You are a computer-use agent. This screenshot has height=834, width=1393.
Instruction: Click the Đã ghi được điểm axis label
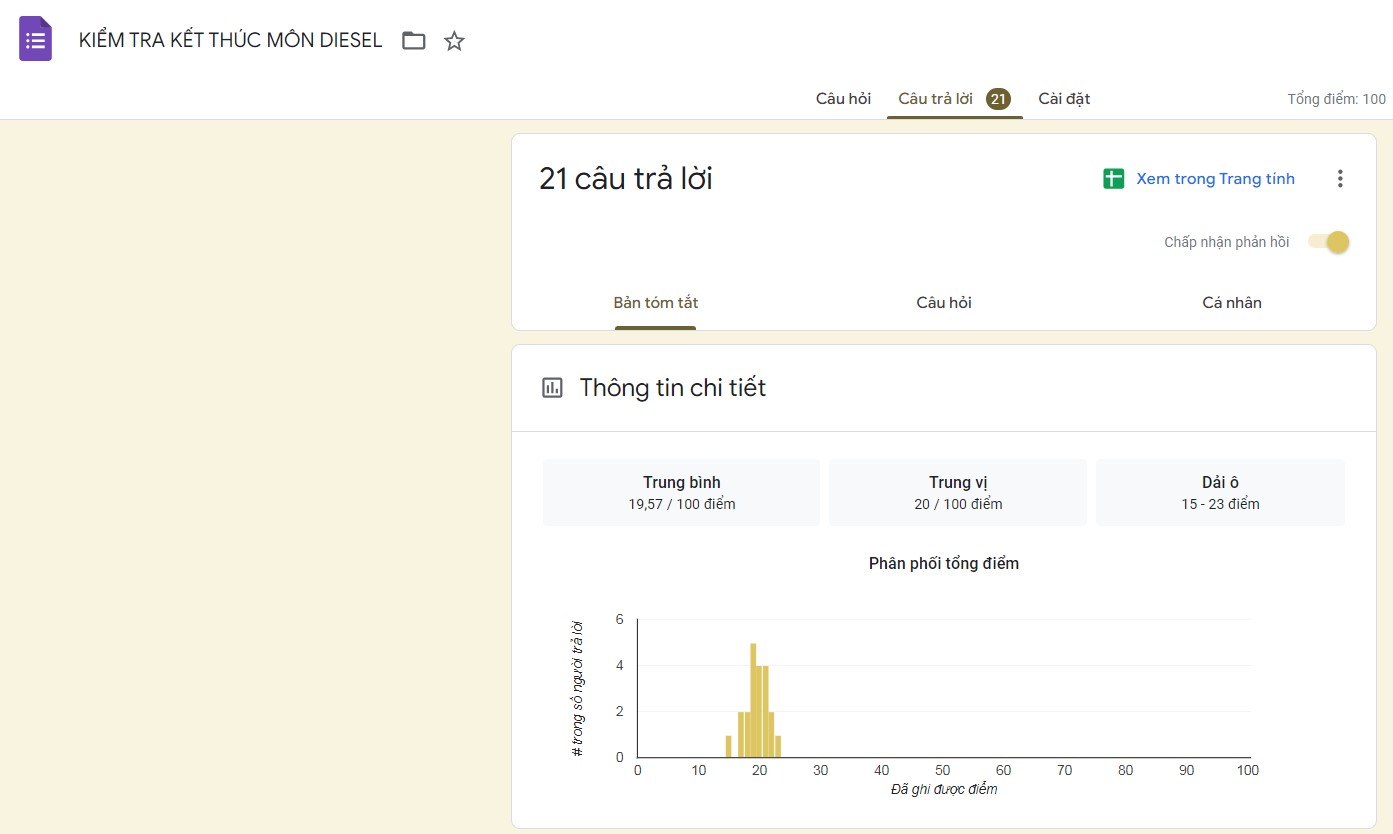point(944,790)
